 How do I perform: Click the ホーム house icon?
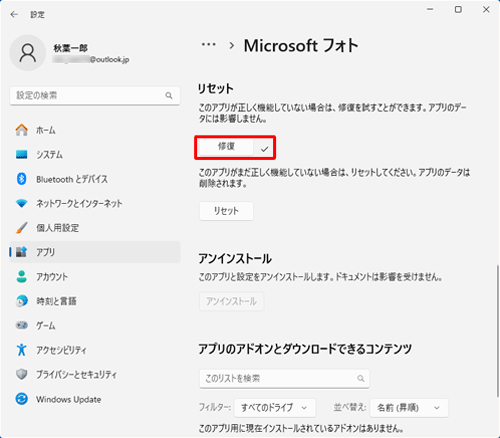22,130
